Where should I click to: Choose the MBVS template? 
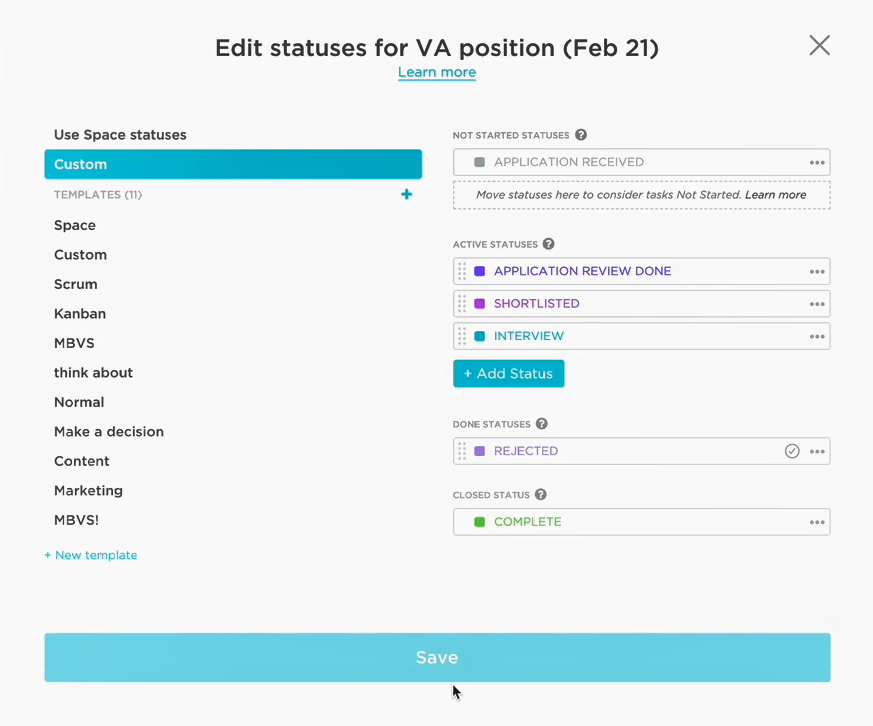click(x=74, y=343)
